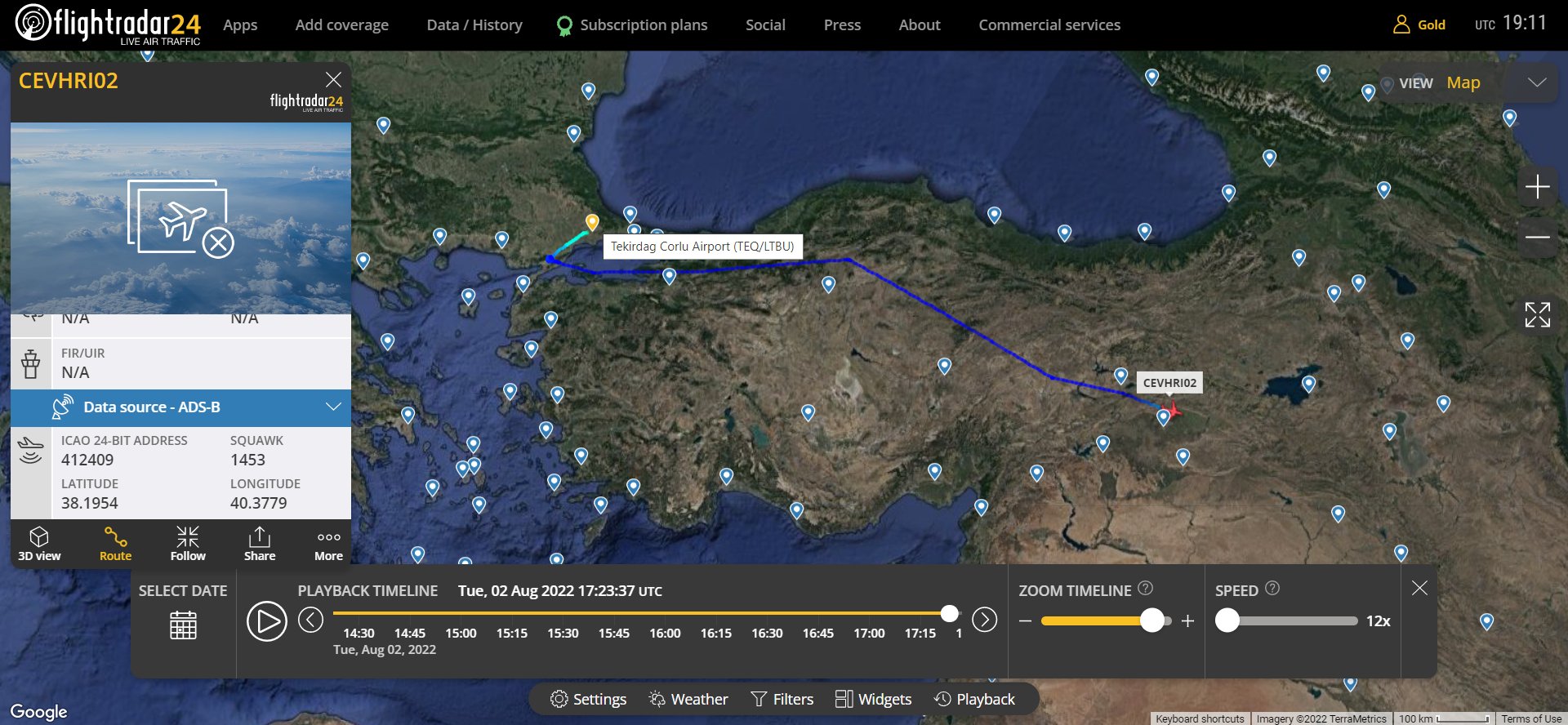1568x725 pixels.
Task: Open the Press page
Action: click(x=842, y=24)
